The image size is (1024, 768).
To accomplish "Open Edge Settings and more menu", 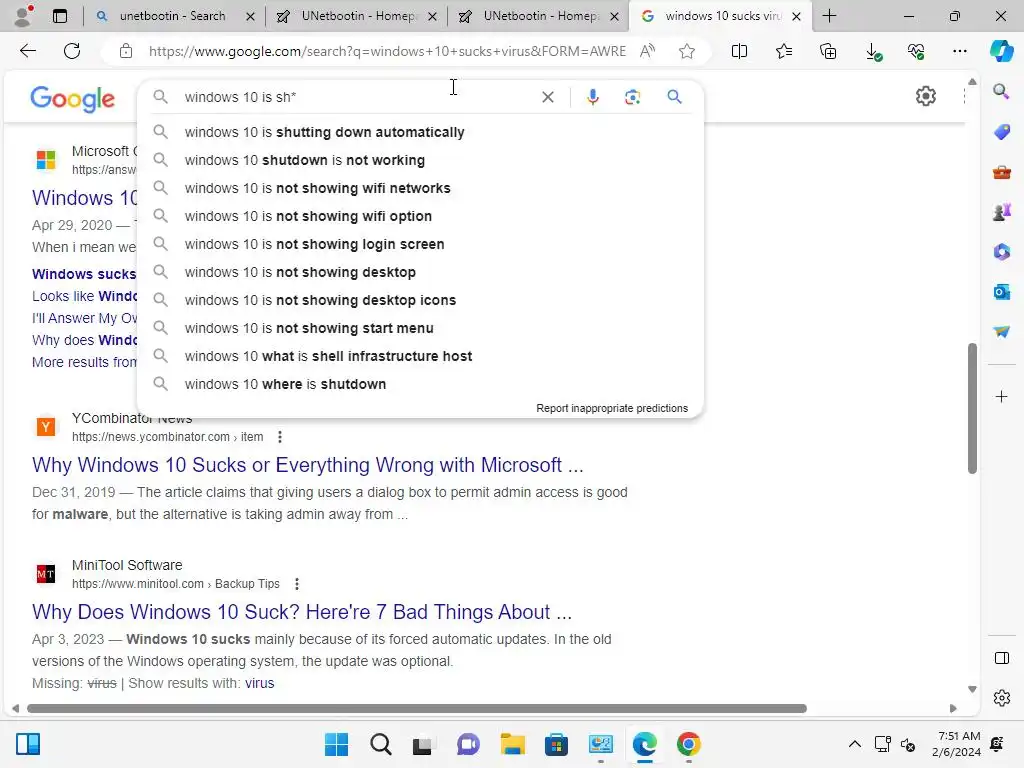I will click(959, 51).
